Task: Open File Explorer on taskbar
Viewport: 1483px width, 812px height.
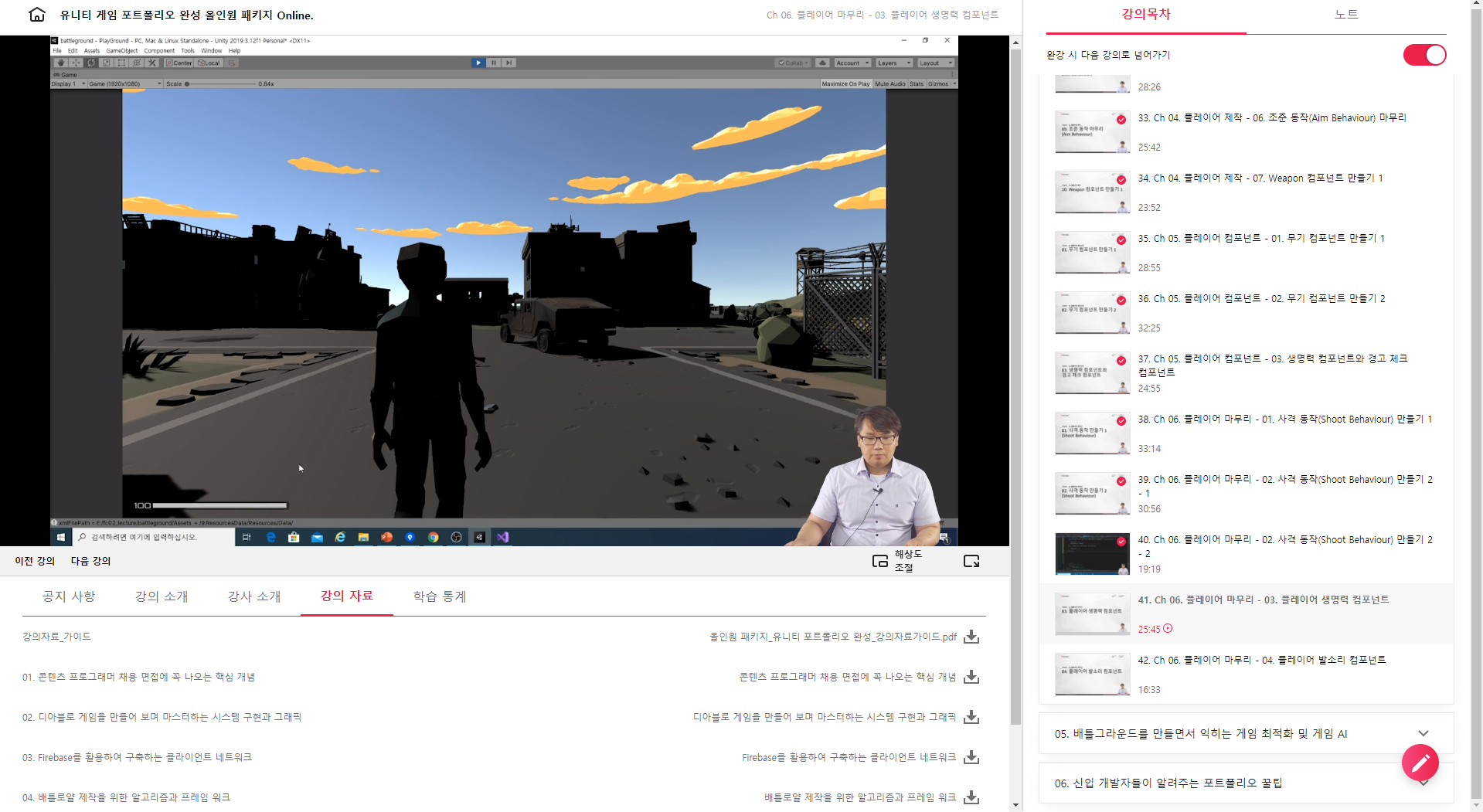Action: (363, 537)
